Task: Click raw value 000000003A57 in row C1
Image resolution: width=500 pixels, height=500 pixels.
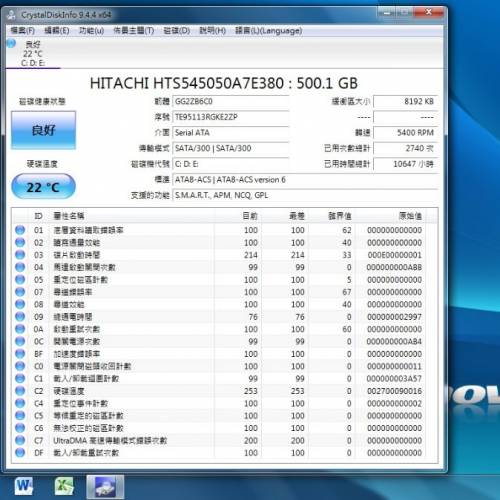Action: [394, 379]
